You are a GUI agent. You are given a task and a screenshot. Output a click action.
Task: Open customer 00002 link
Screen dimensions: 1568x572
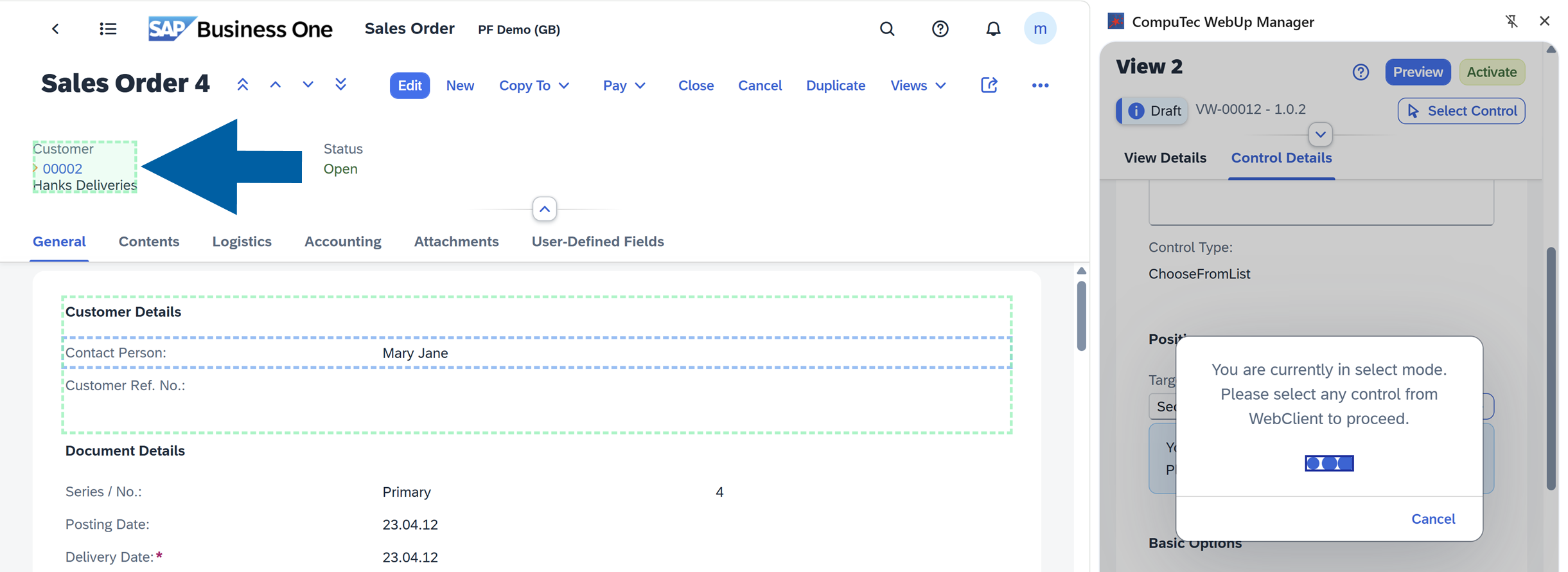[62, 168]
